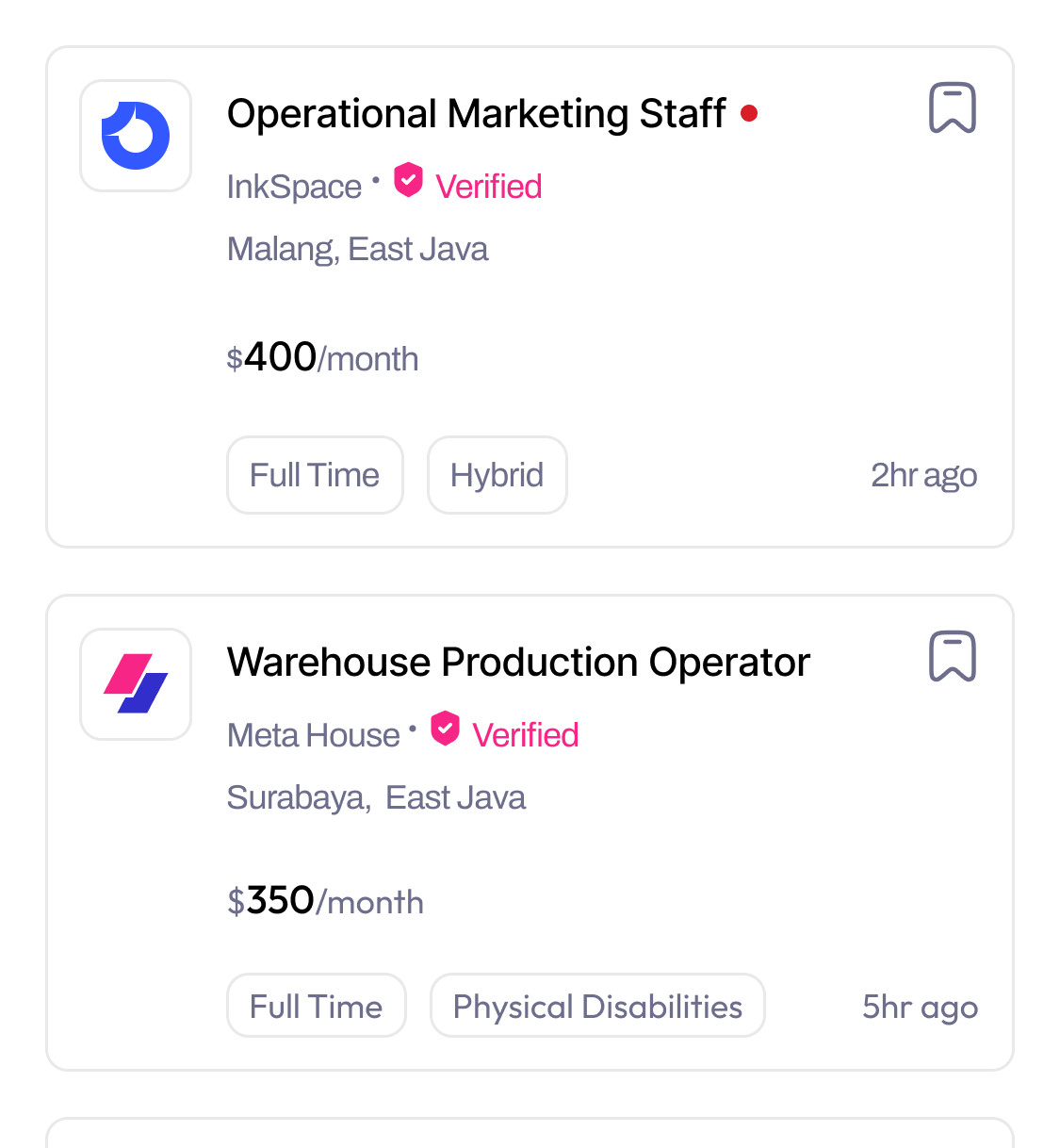Select the Hybrid tag
The image size is (1060, 1148).
497,475
